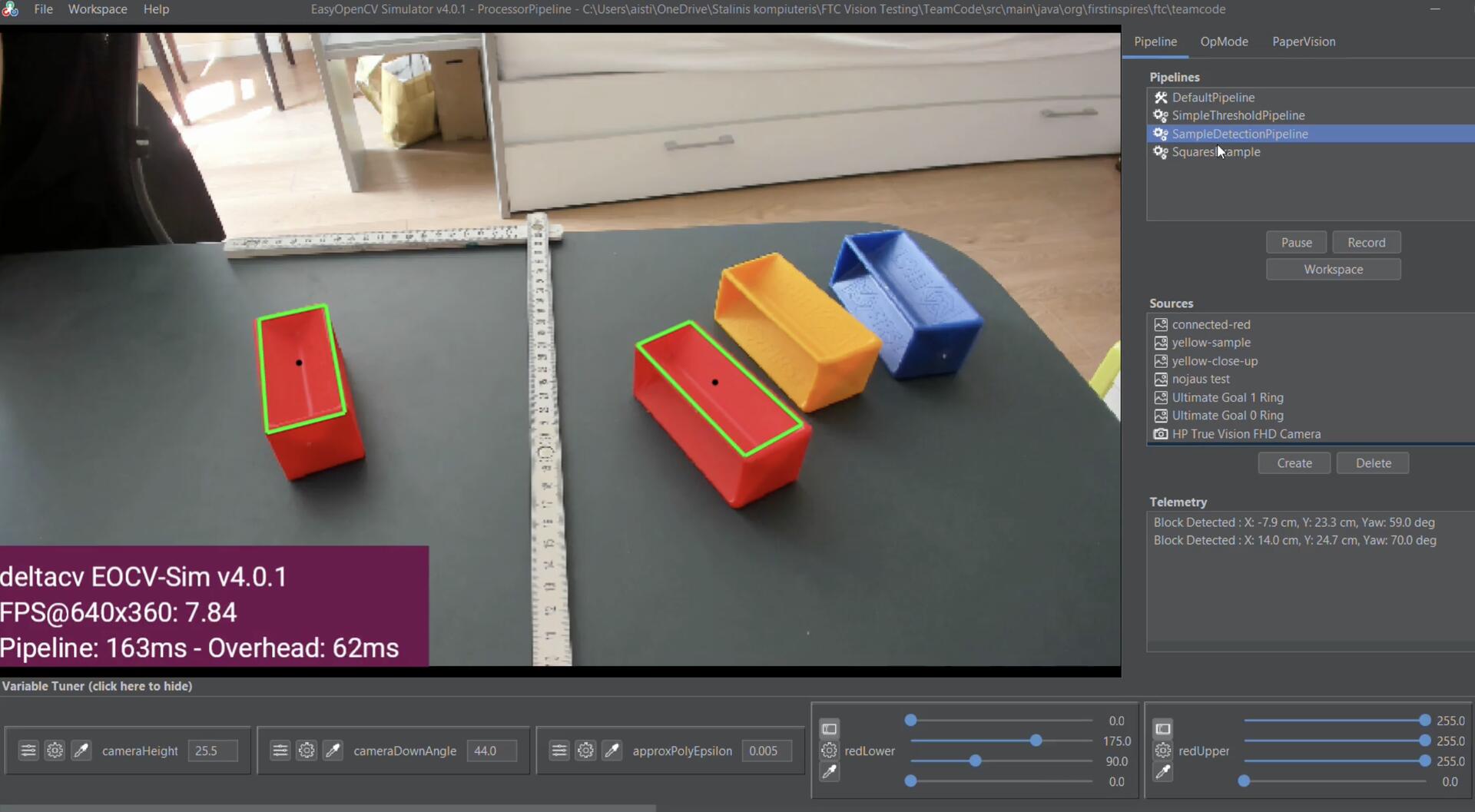Toggle slider mode for approxPolyEpsilon
This screenshot has height=812, width=1475.
tap(559, 751)
